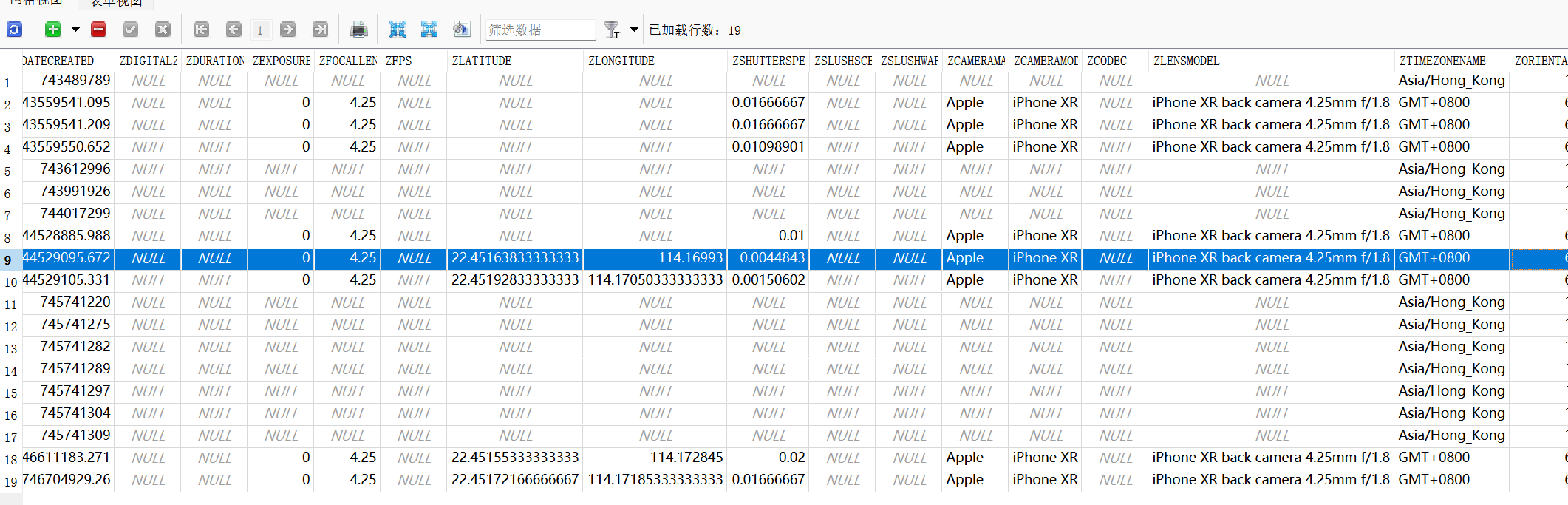Click the shutter speed cell 0.01098901

click(x=768, y=147)
